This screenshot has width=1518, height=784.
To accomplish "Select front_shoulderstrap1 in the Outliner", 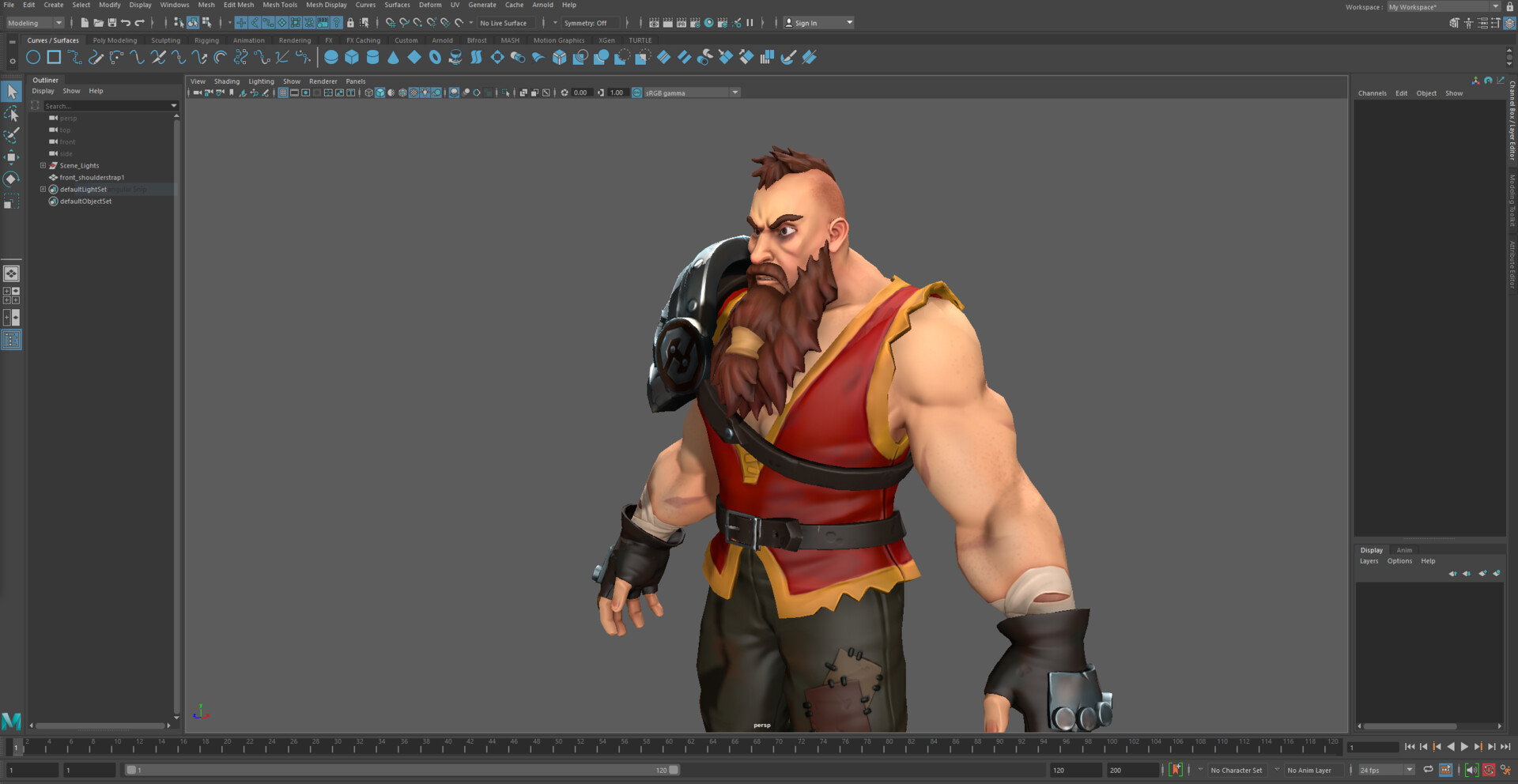I will pyautogui.click(x=90, y=177).
